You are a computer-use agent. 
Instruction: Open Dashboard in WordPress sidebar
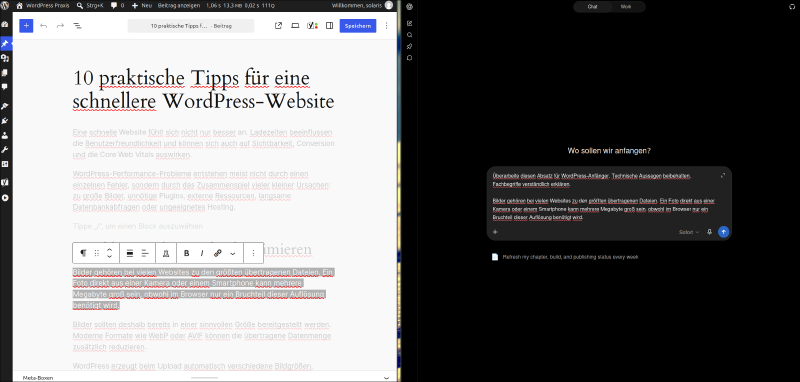click(x=5, y=24)
